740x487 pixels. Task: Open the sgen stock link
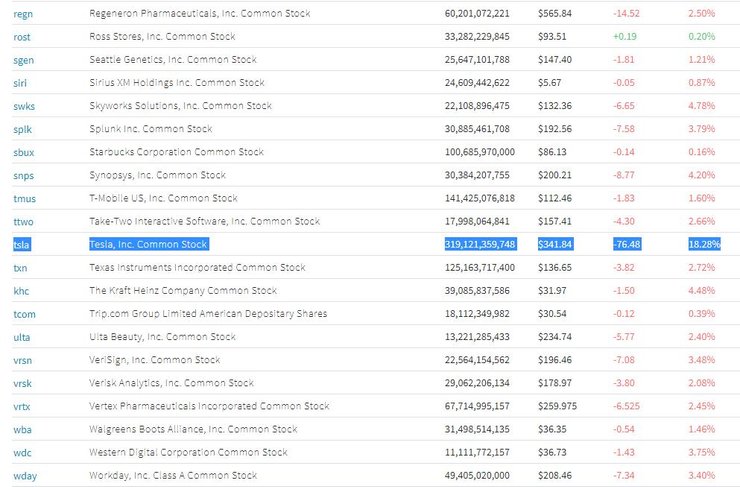pyautogui.click(x=23, y=60)
